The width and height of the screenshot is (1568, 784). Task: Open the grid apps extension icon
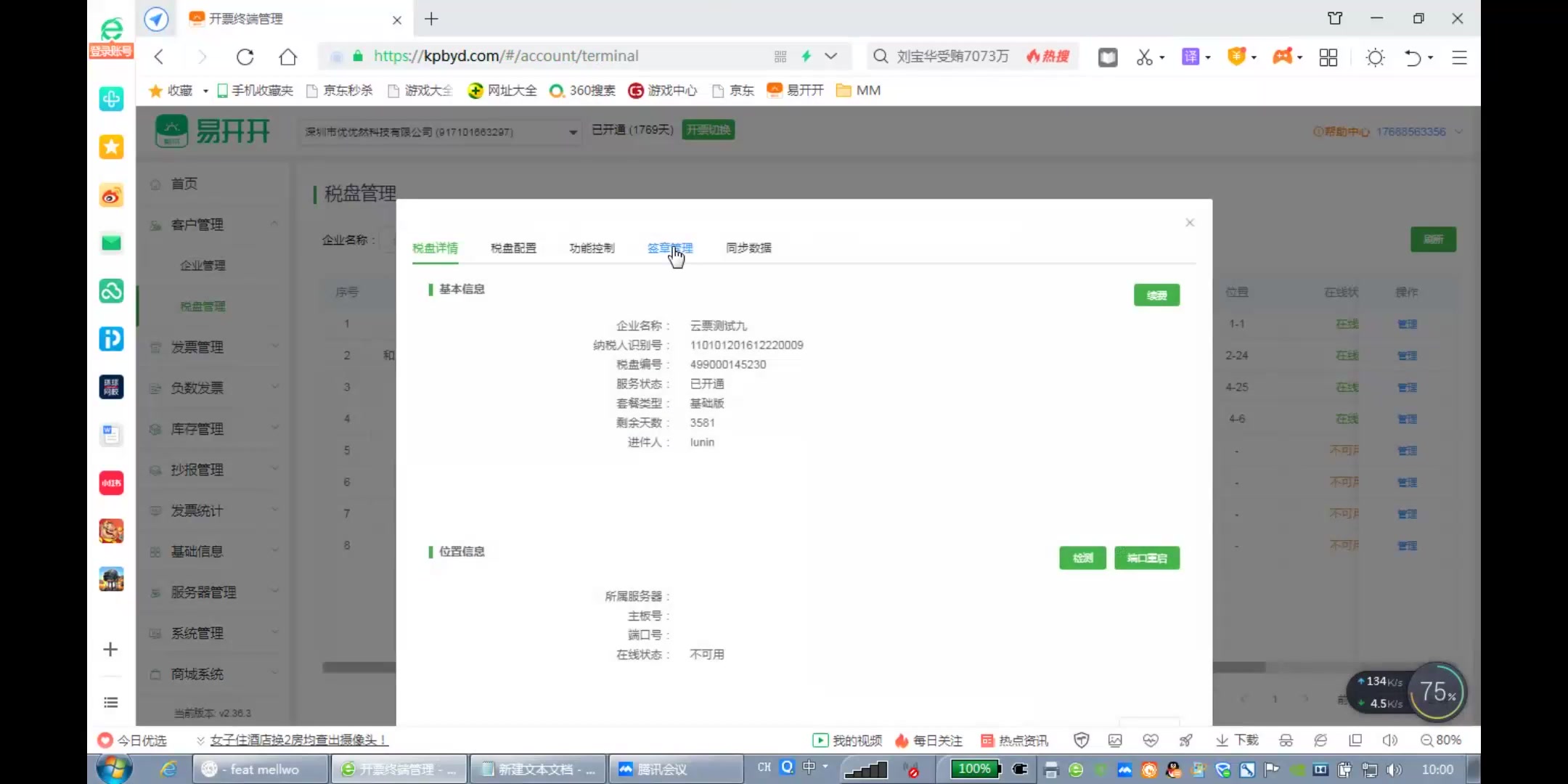[x=1328, y=57]
